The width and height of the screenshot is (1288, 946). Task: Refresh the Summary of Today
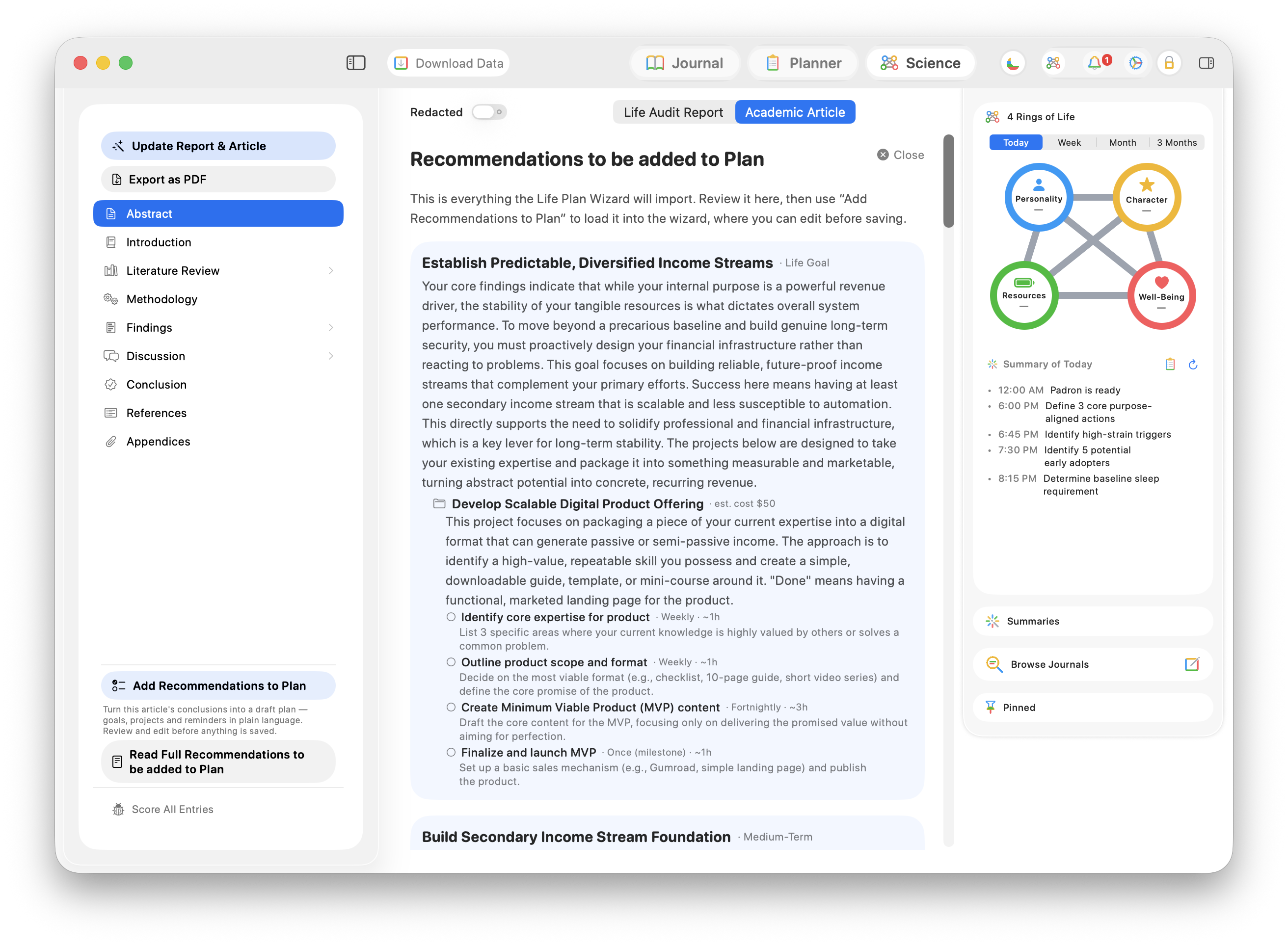point(1193,364)
